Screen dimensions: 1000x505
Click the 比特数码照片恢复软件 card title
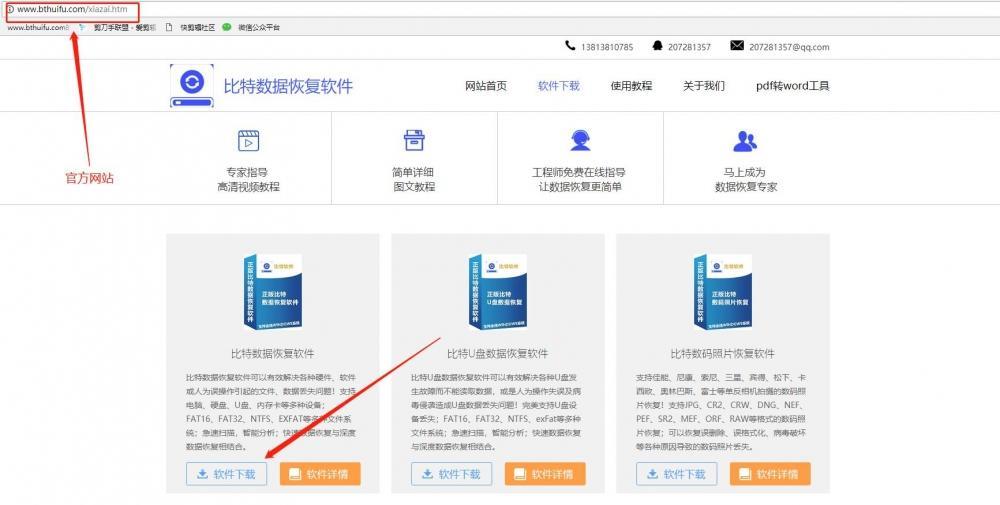click(x=723, y=353)
